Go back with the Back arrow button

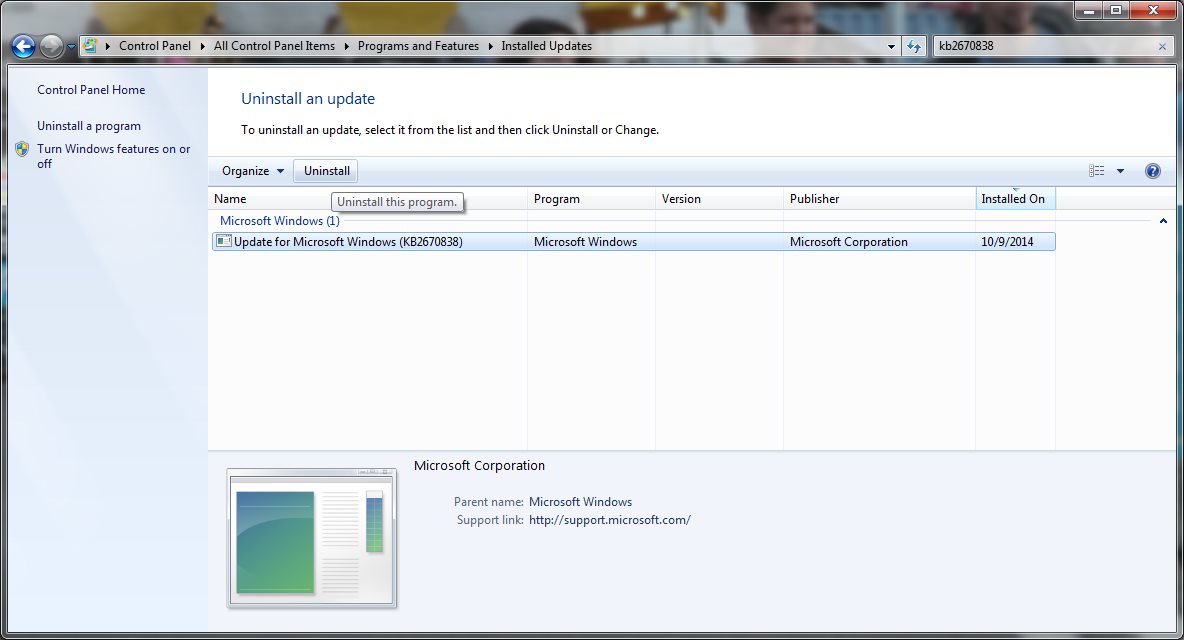click(23, 47)
